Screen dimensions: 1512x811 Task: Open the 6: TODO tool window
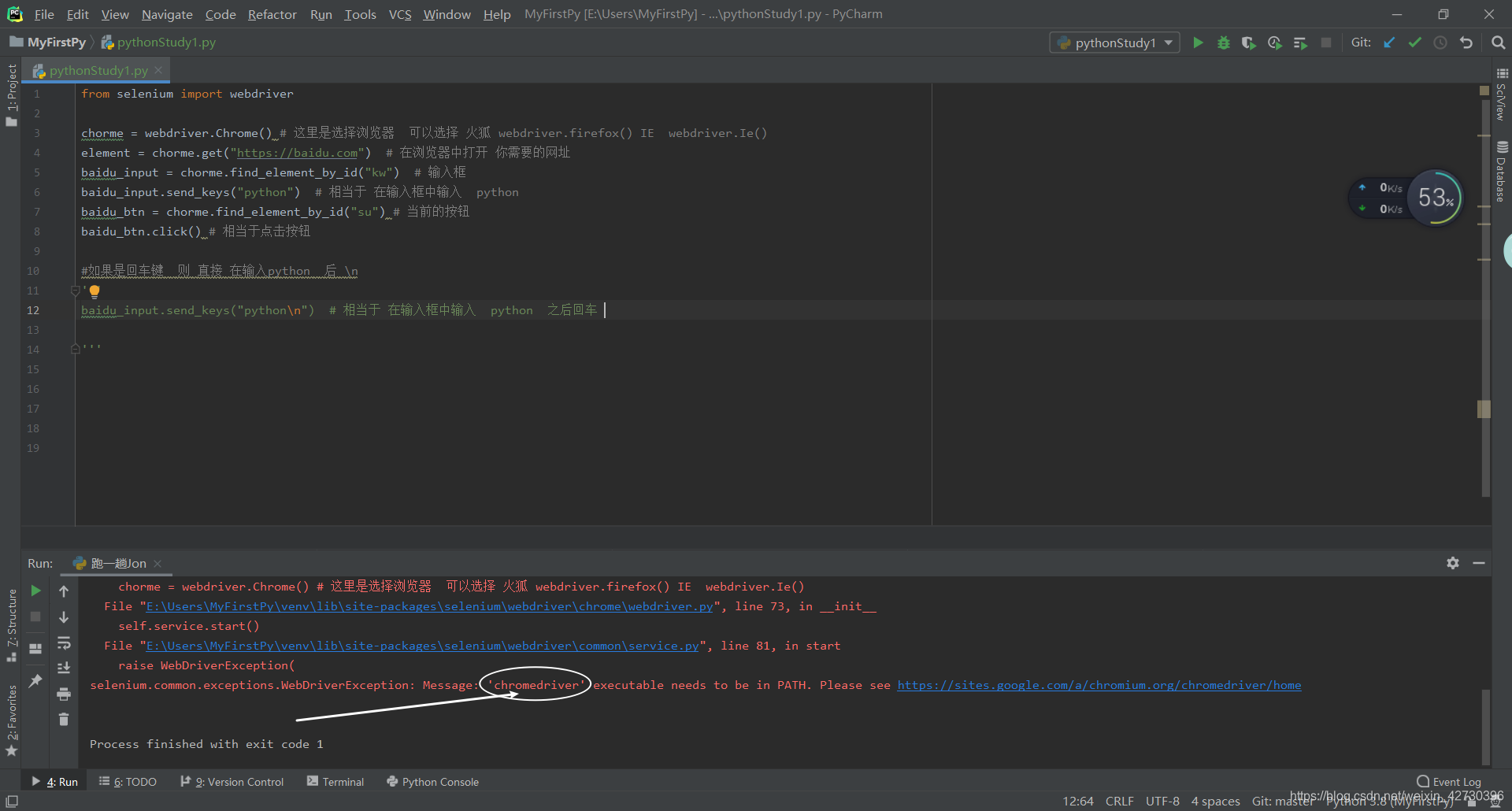coord(128,782)
